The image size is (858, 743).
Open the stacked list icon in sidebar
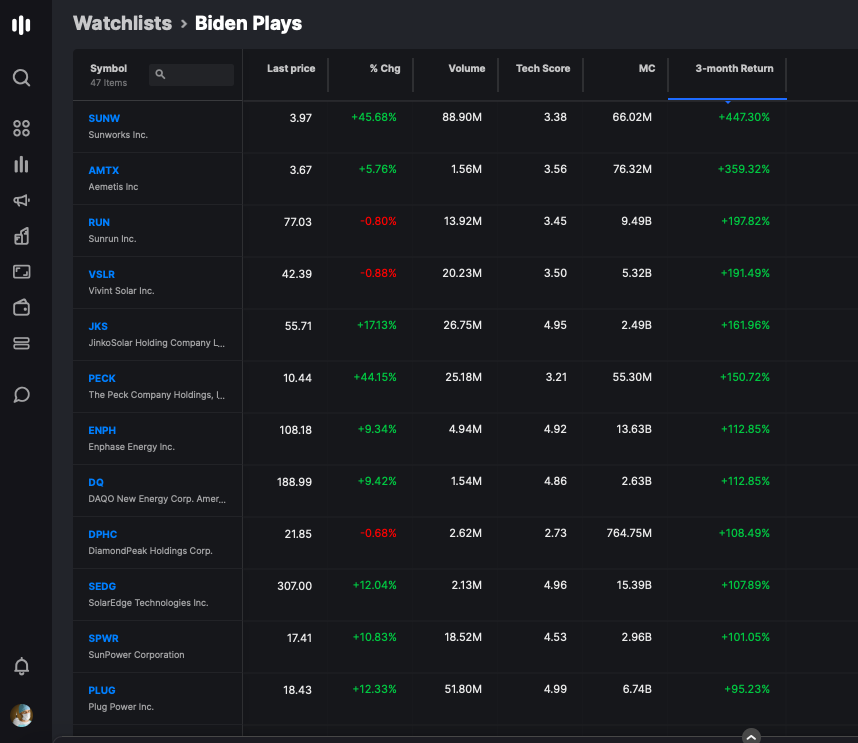(x=21, y=343)
